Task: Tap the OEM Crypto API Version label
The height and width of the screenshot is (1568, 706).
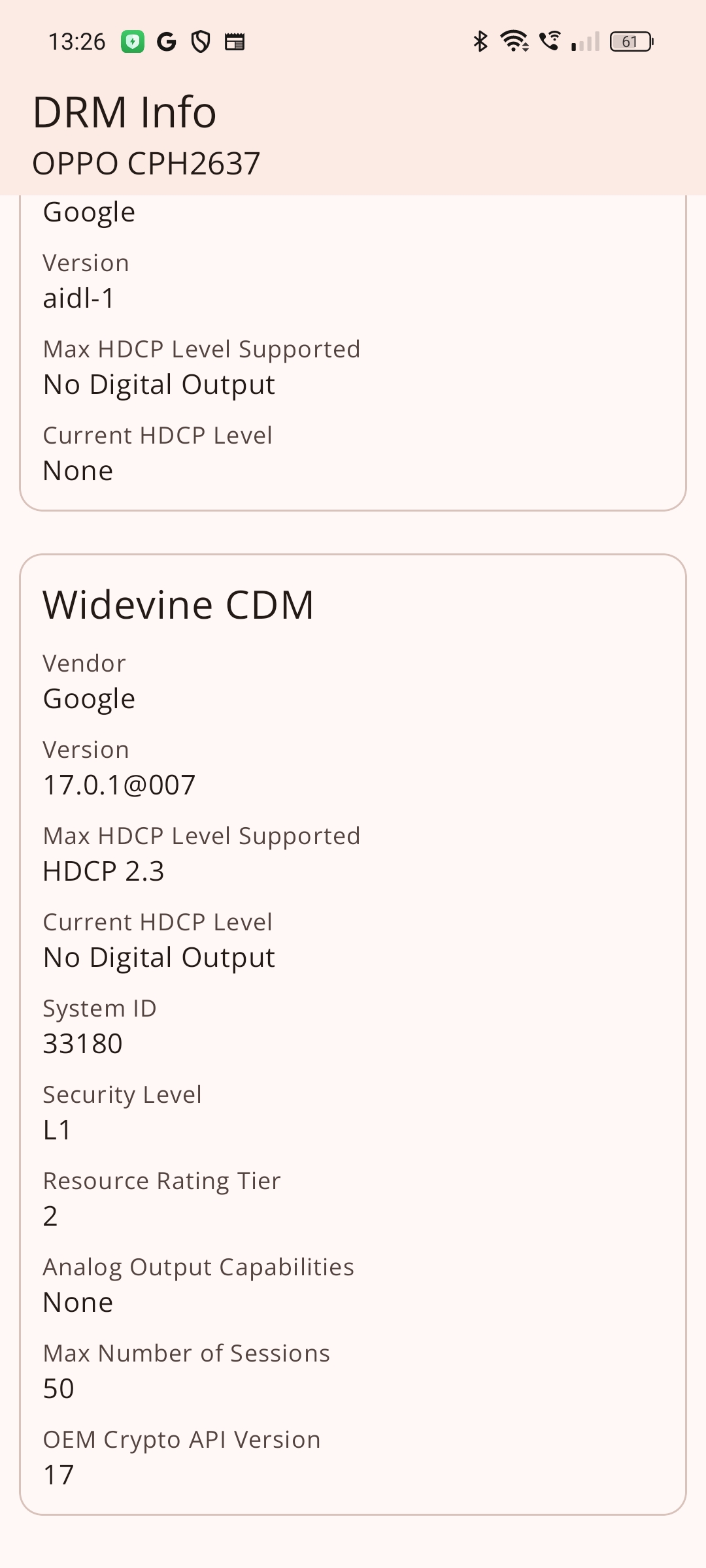Action: 182,1439
